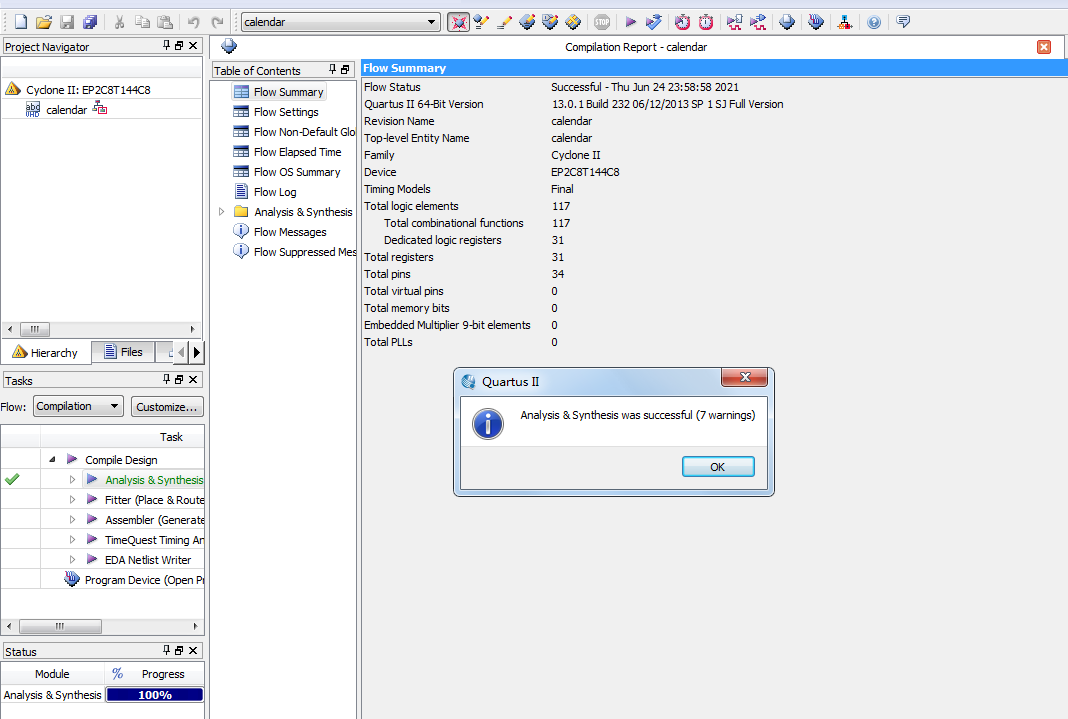Open Flow Elapsed Time report
The width and height of the screenshot is (1068, 719).
pyautogui.click(x=298, y=152)
